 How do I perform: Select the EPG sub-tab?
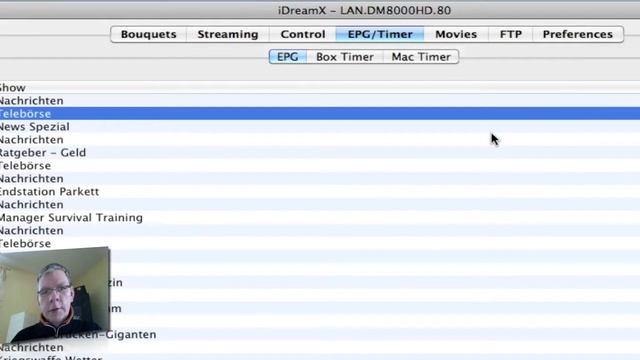click(x=287, y=57)
